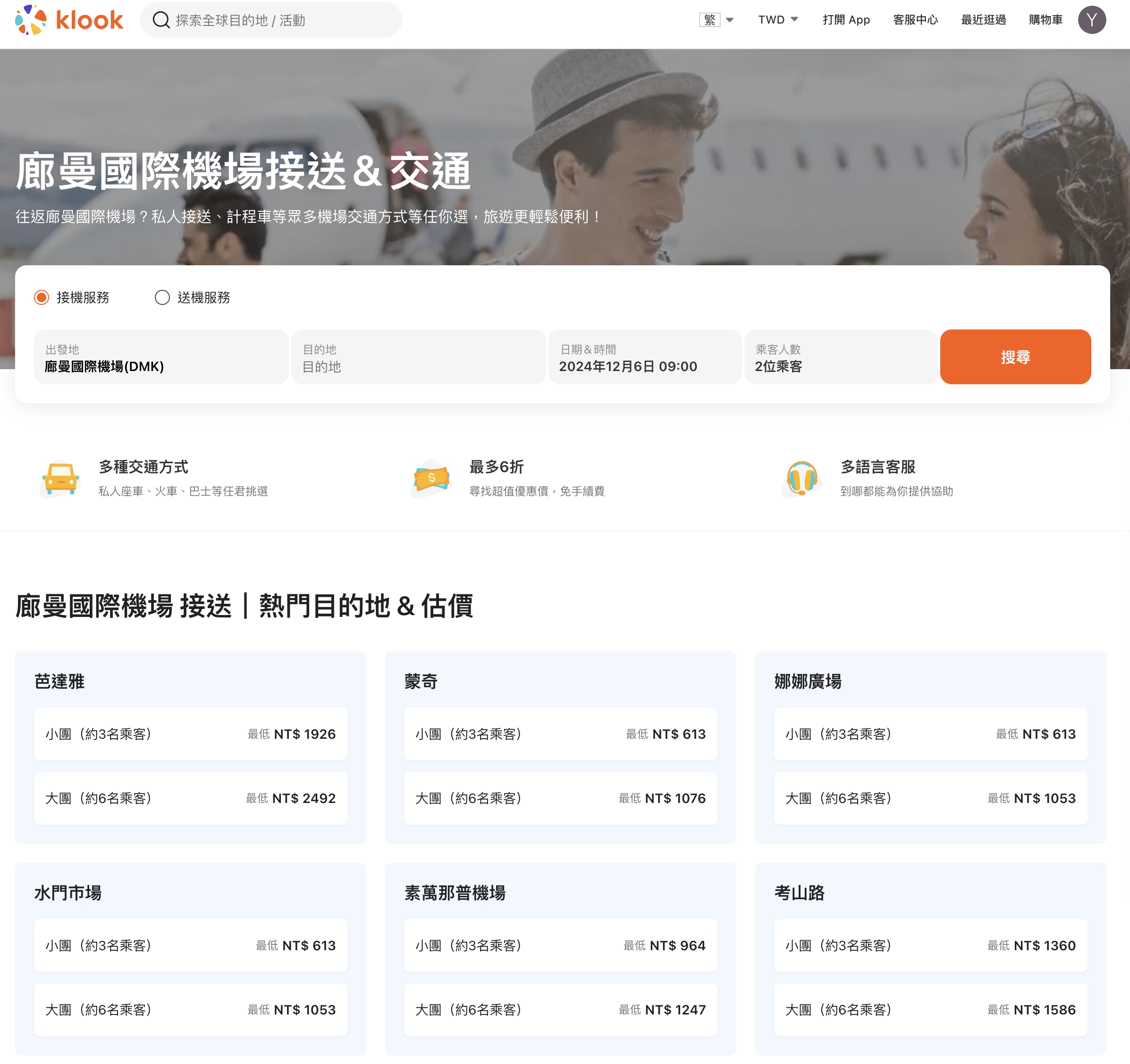Click the 素萬那普機場 card heading
Viewport: 1130px width, 1064px height.
(455, 892)
